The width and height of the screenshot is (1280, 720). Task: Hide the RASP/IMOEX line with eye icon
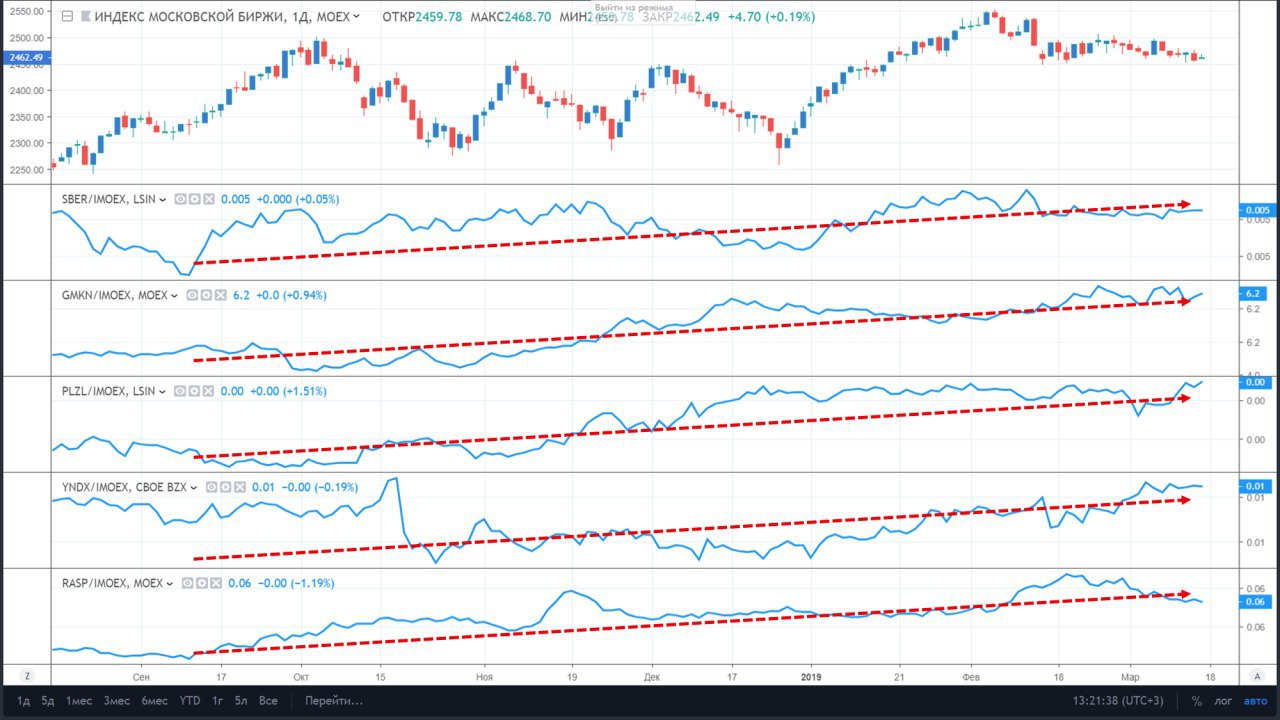(x=187, y=583)
